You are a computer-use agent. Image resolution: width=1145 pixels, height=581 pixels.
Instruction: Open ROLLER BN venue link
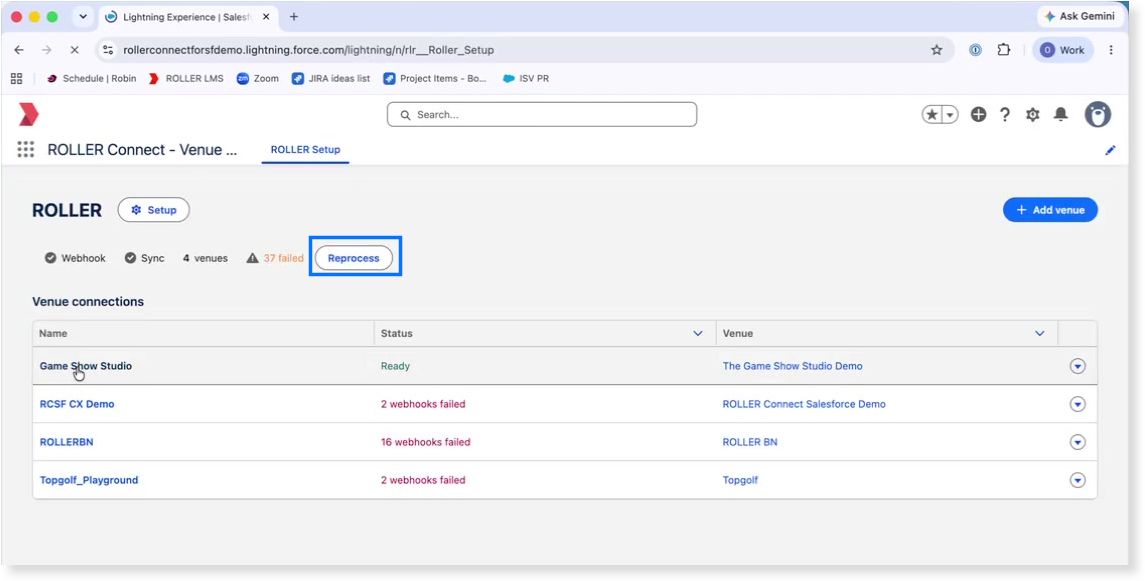pyautogui.click(x=750, y=442)
